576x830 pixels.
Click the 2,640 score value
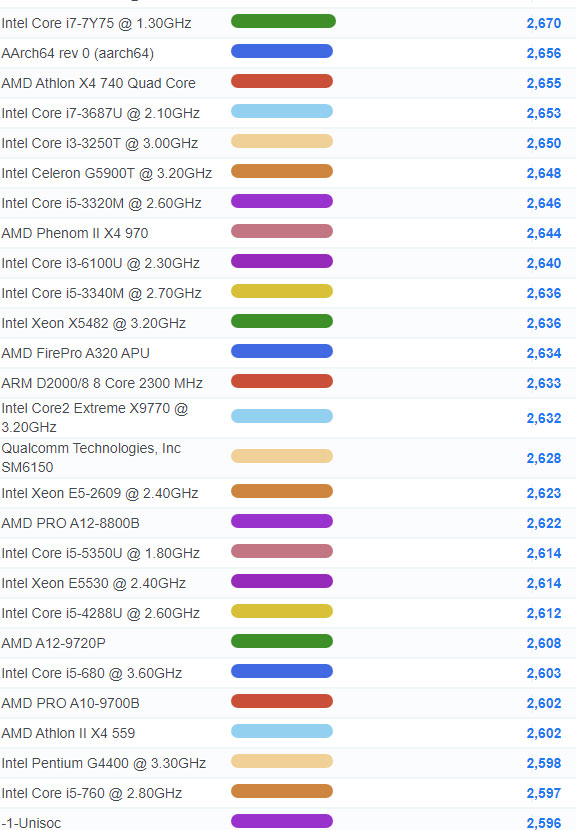[x=544, y=263]
